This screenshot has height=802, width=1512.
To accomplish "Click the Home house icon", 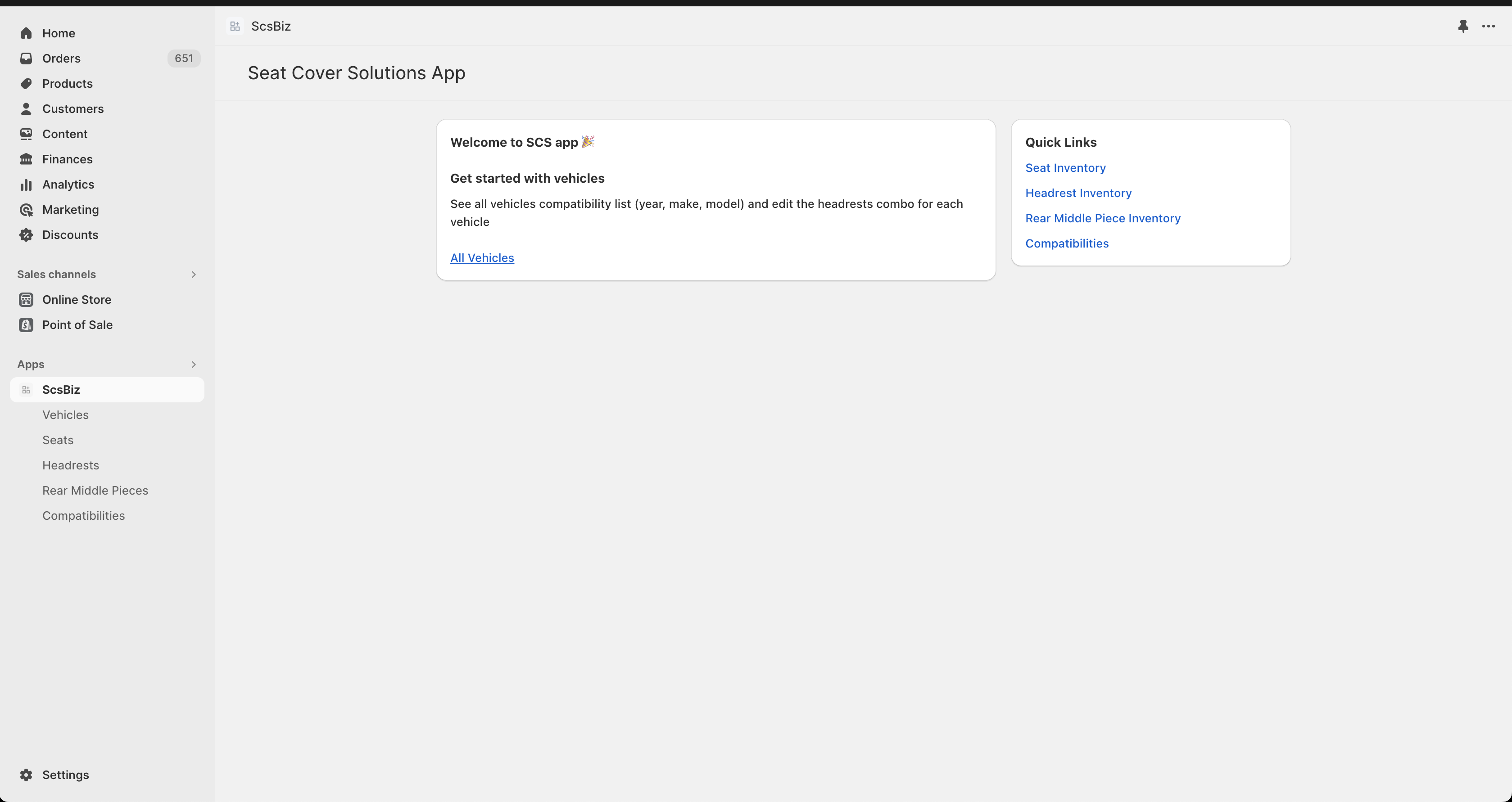I will 26,33.
